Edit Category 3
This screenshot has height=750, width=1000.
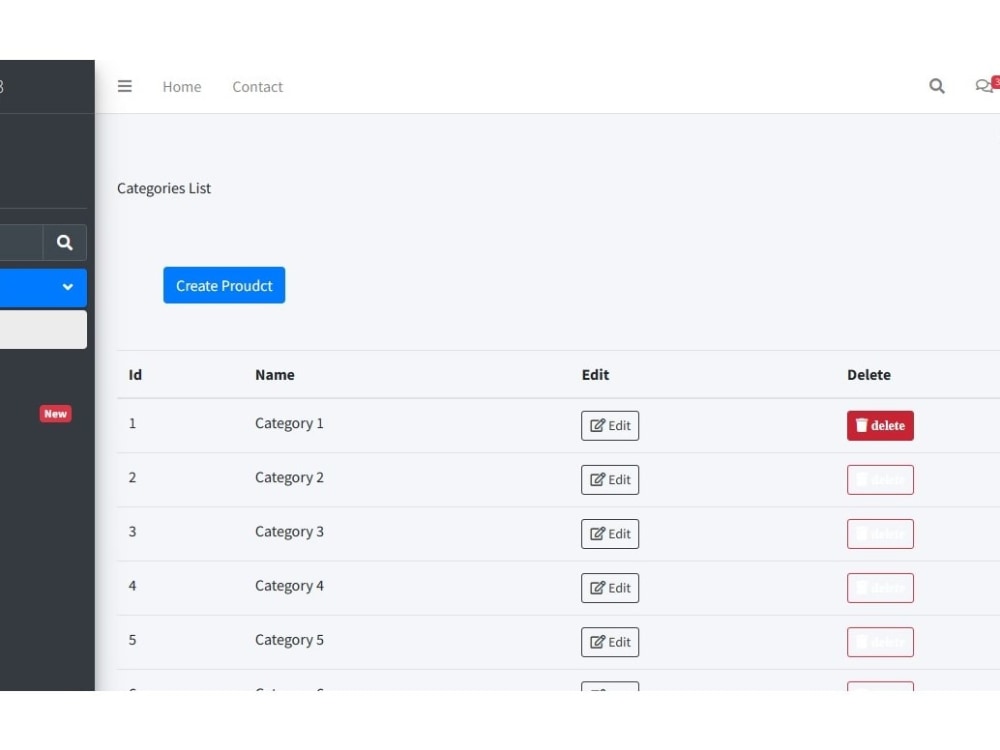pyautogui.click(x=610, y=534)
